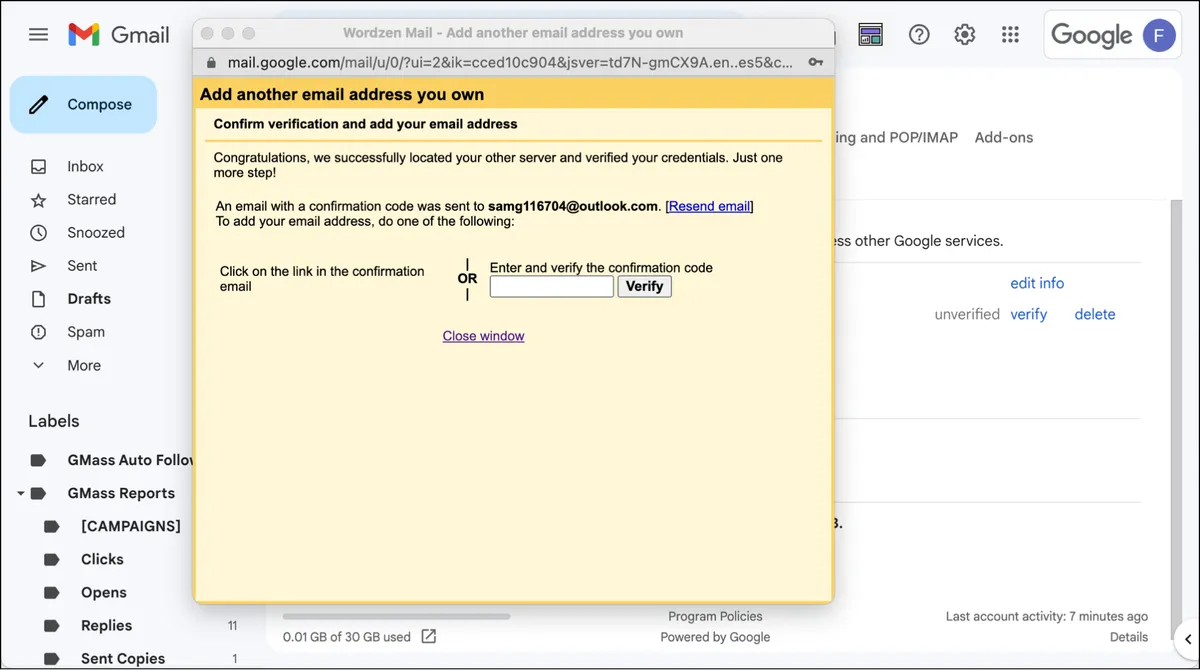
Task: Open the Replies label
Action: [x=106, y=626]
